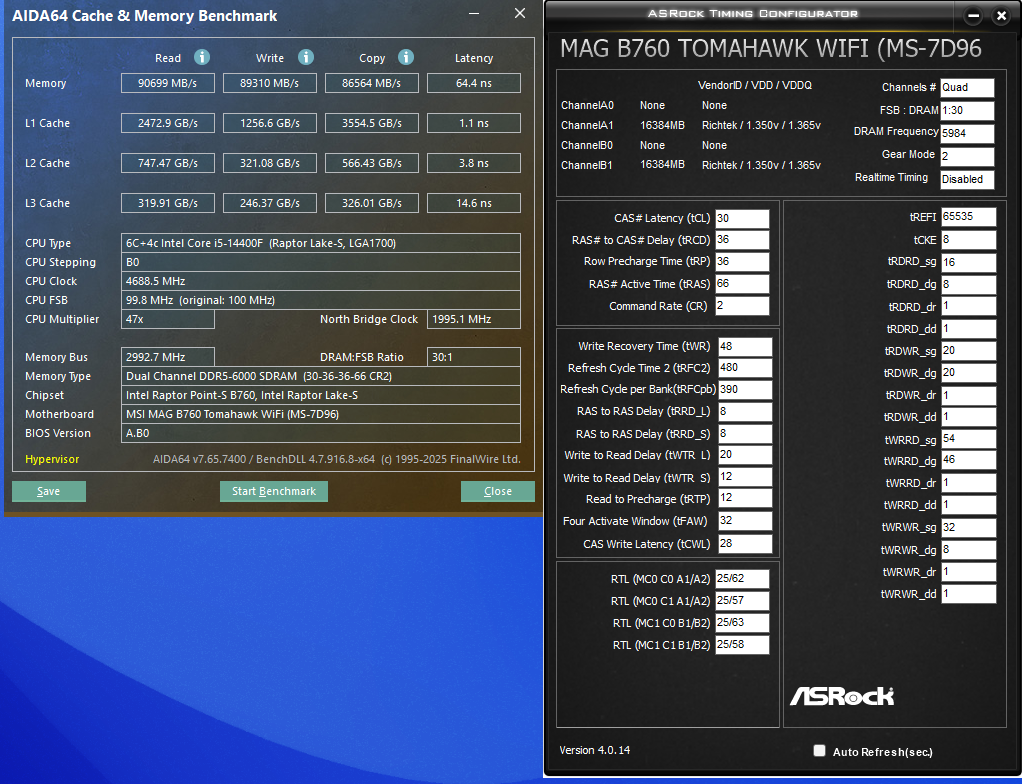Click the ASRock logo
Viewport: 1022px width, 784px height.
pyautogui.click(x=842, y=696)
